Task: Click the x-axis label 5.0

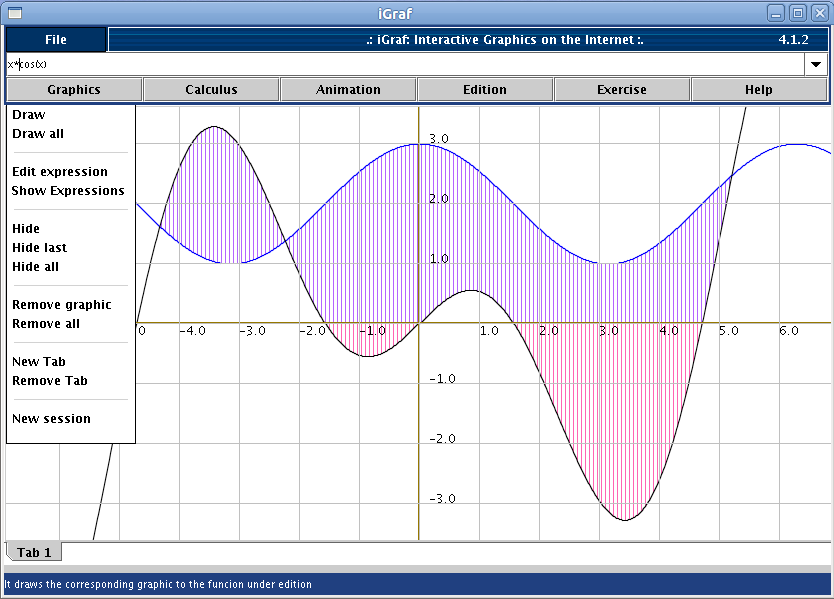Action: pyautogui.click(x=729, y=331)
